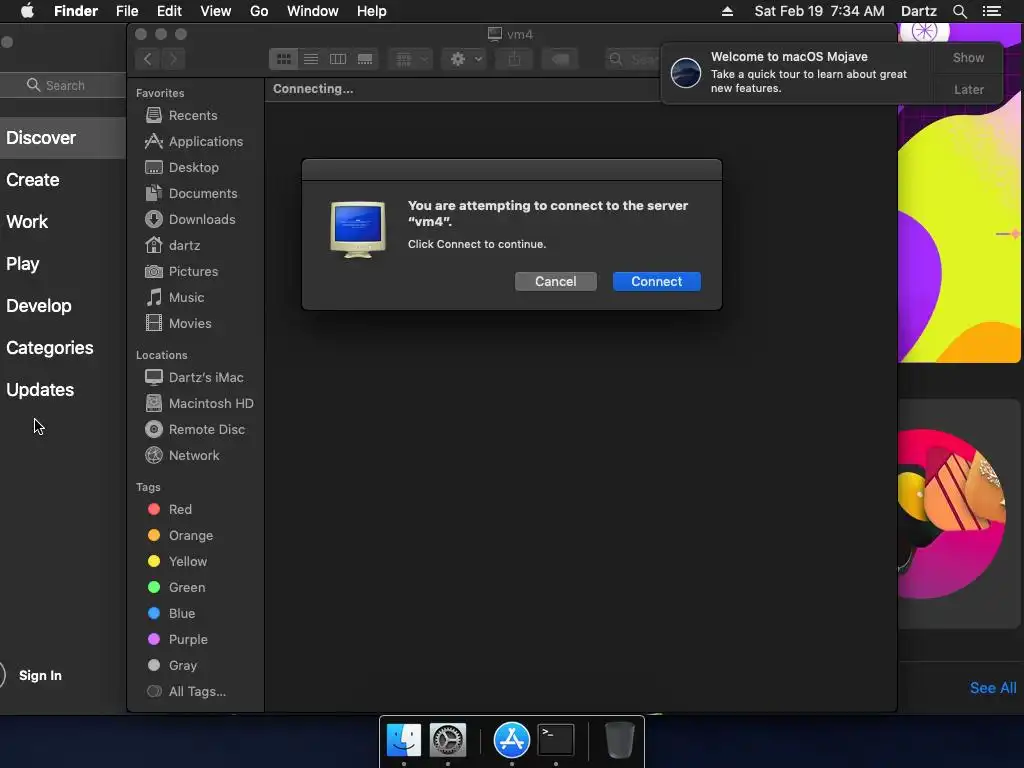Select Discover in App Store sidebar
This screenshot has height=768, width=1024.
(63, 138)
